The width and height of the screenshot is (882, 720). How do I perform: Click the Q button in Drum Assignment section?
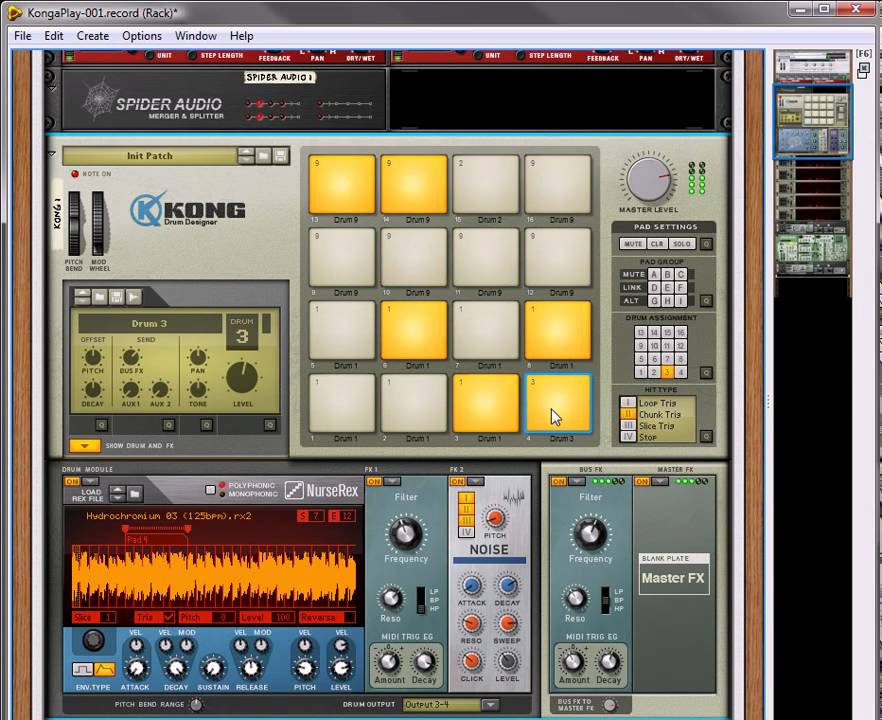click(706, 373)
